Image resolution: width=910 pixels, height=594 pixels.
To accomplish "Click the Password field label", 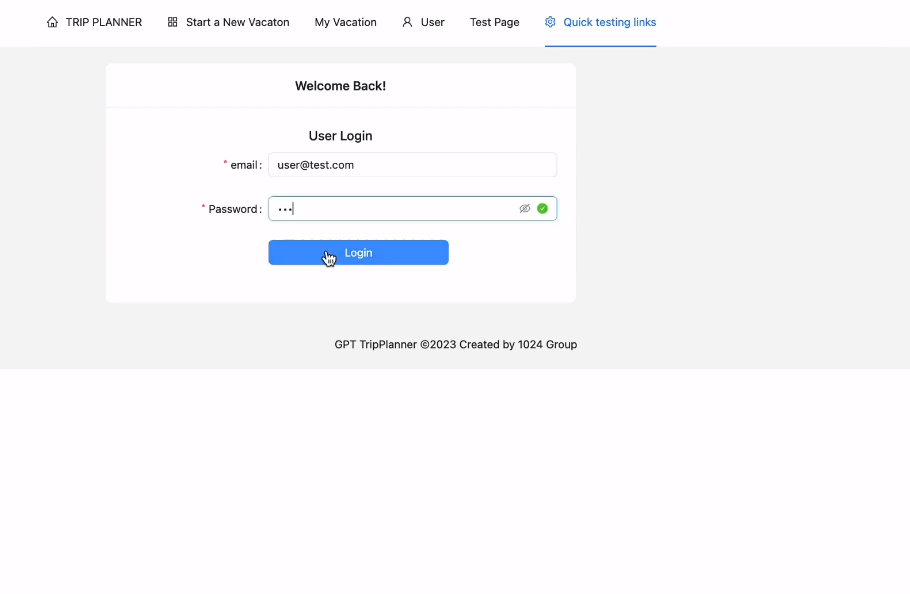I will point(233,209).
